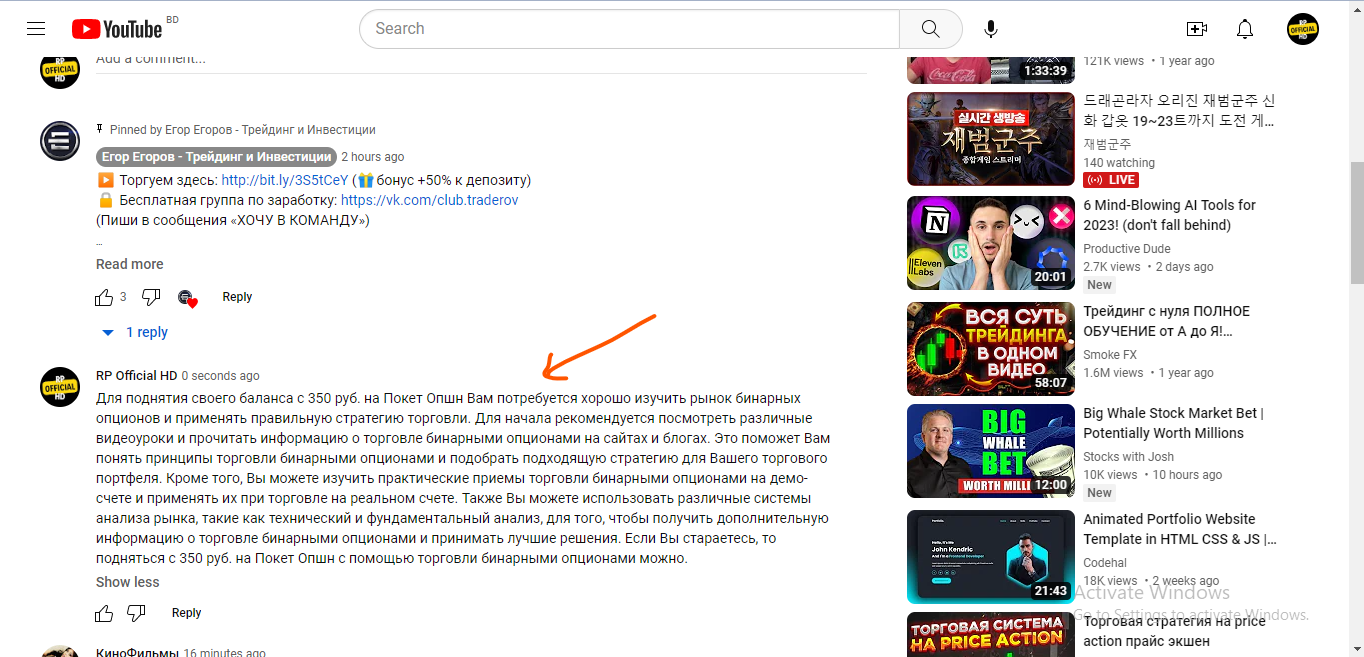
Task: Open the account avatar menu
Action: [1303, 29]
